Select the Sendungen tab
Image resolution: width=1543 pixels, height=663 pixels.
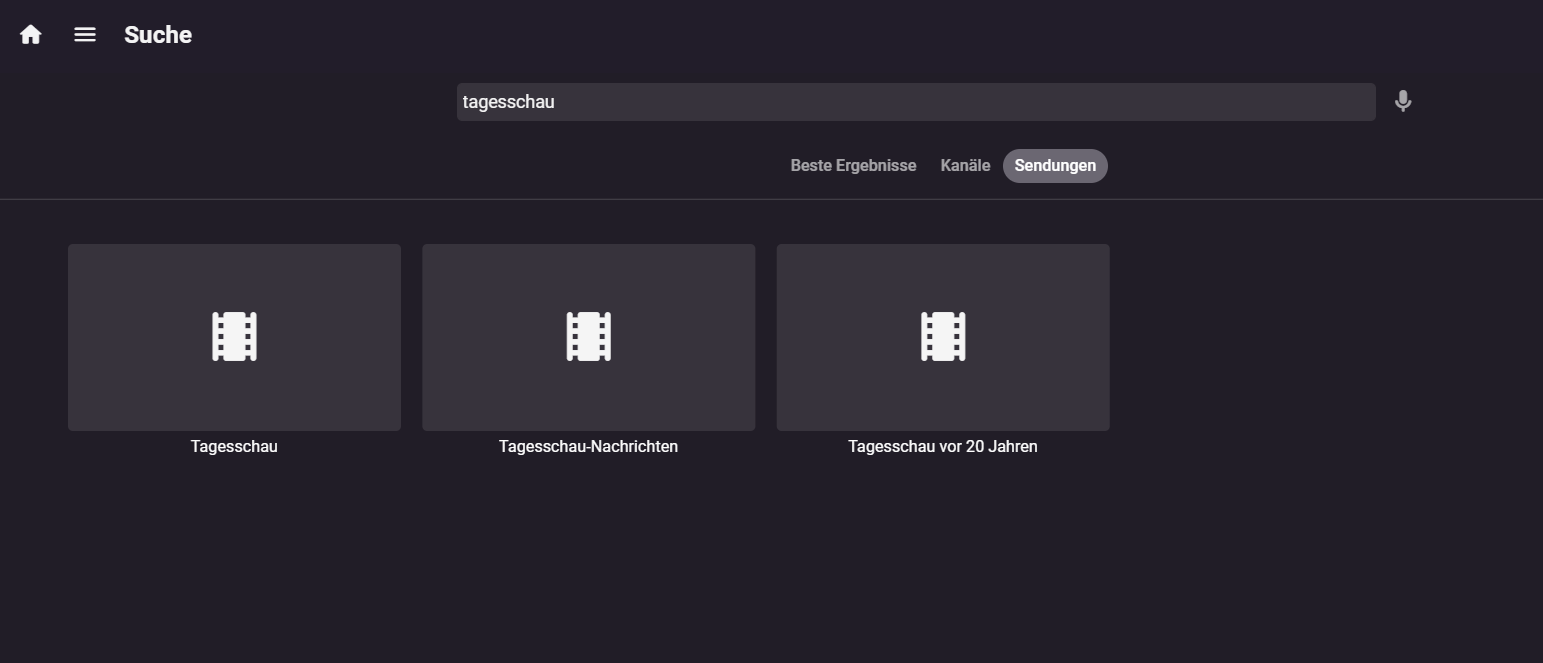click(x=1055, y=166)
